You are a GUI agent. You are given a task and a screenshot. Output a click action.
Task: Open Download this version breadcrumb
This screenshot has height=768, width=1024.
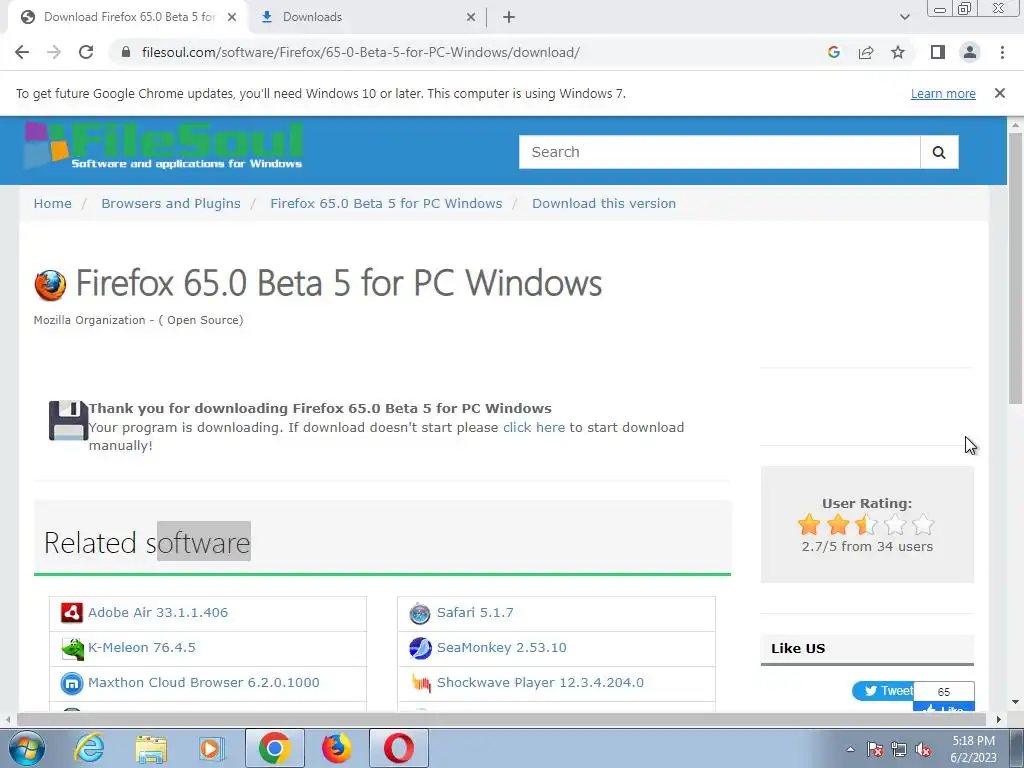603,203
